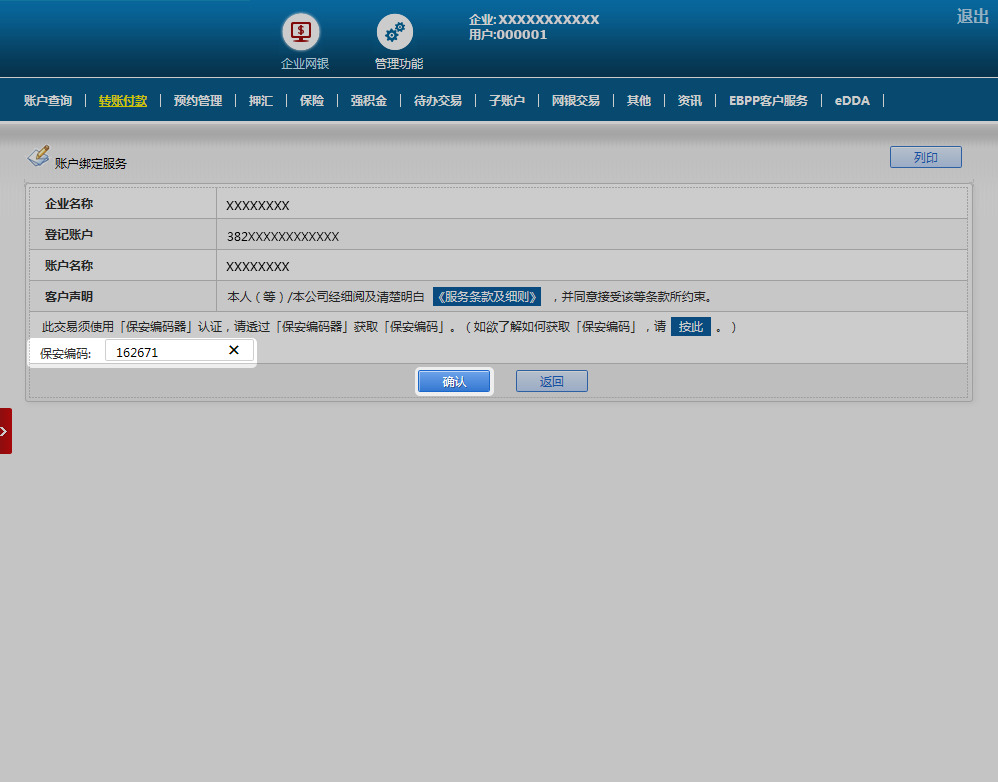
Task: Open the 管理功能 gear icon
Action: coord(395,33)
